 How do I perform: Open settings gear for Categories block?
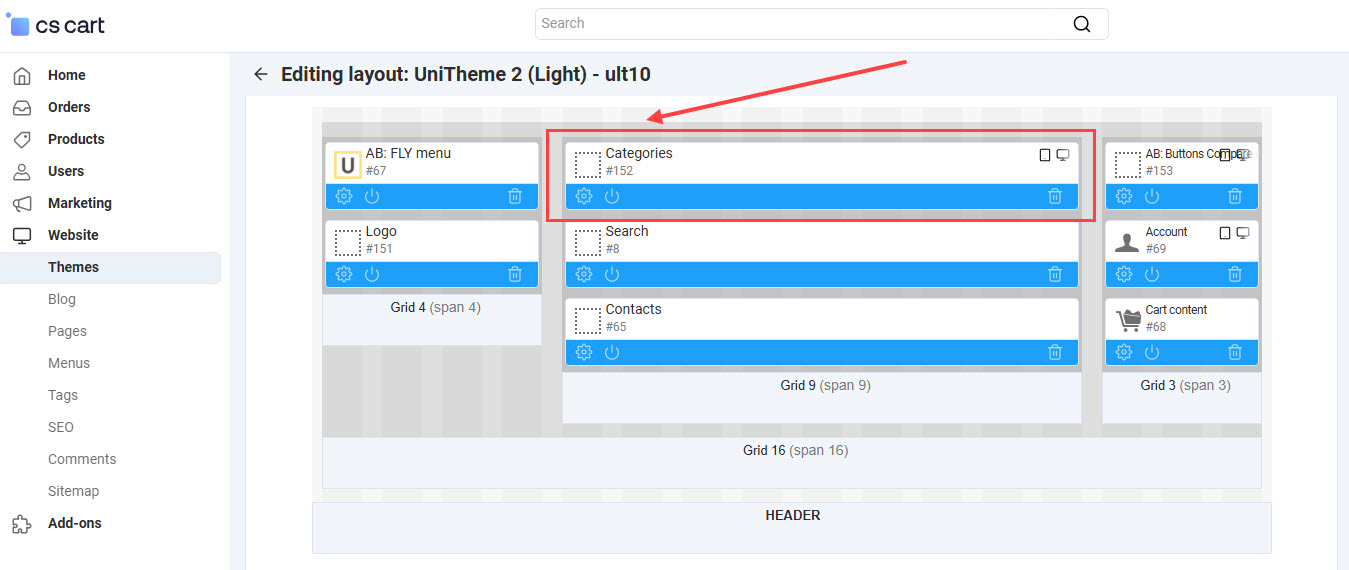[x=584, y=196]
